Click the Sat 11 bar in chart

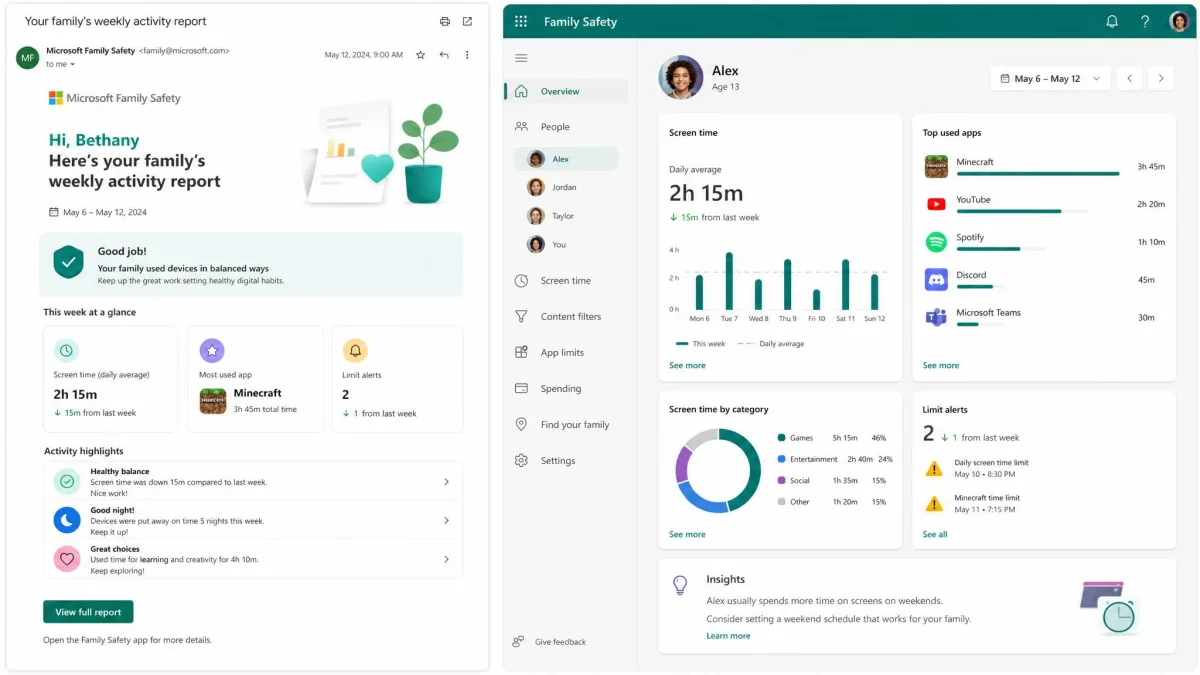pos(845,285)
